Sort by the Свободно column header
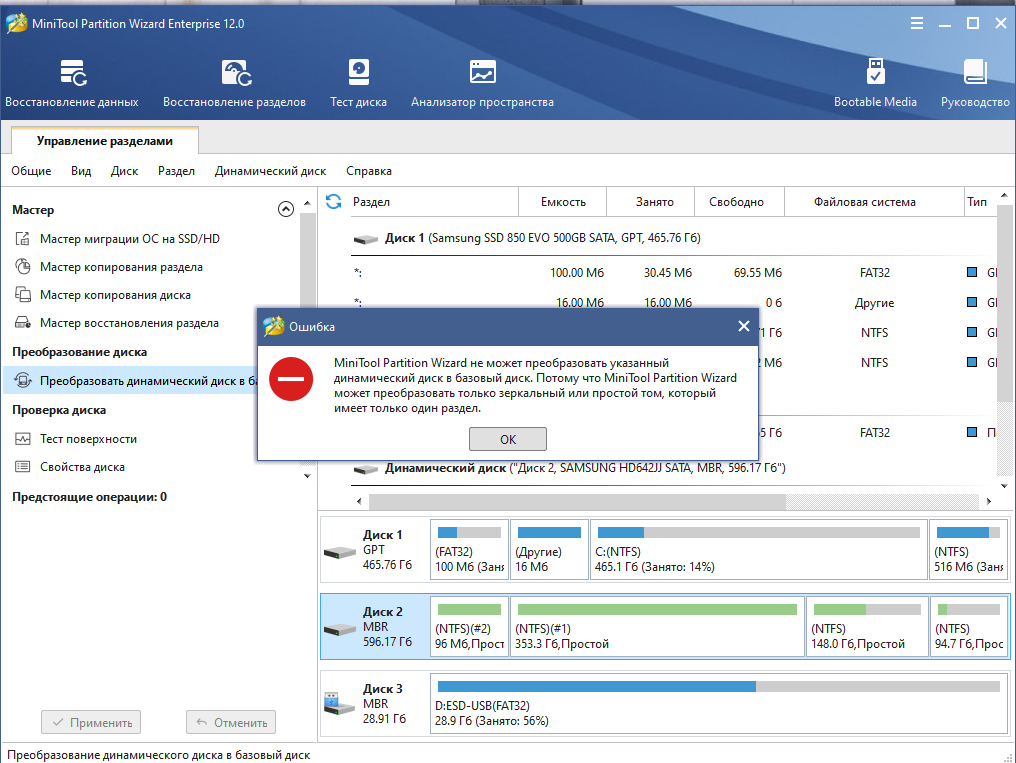Image resolution: width=1016 pixels, height=763 pixels. coord(739,201)
